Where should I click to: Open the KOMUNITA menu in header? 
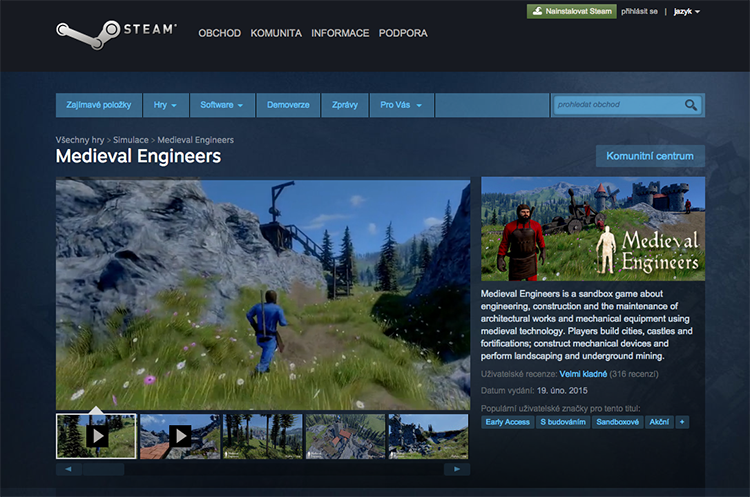(276, 33)
